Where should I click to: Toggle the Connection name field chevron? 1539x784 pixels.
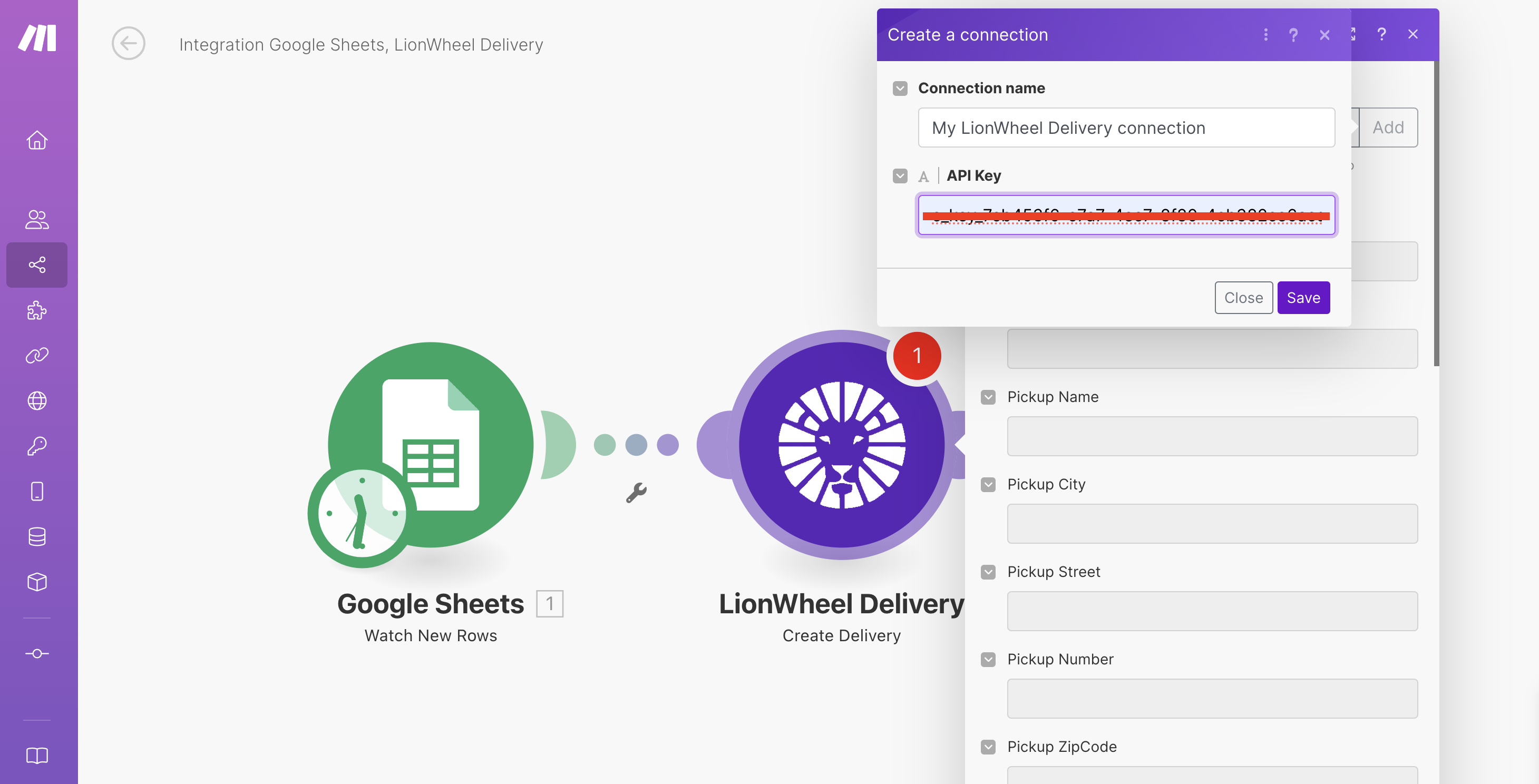pos(900,89)
